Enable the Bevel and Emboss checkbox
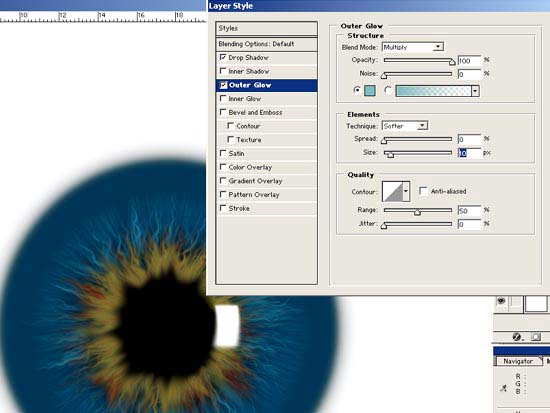 (223, 112)
